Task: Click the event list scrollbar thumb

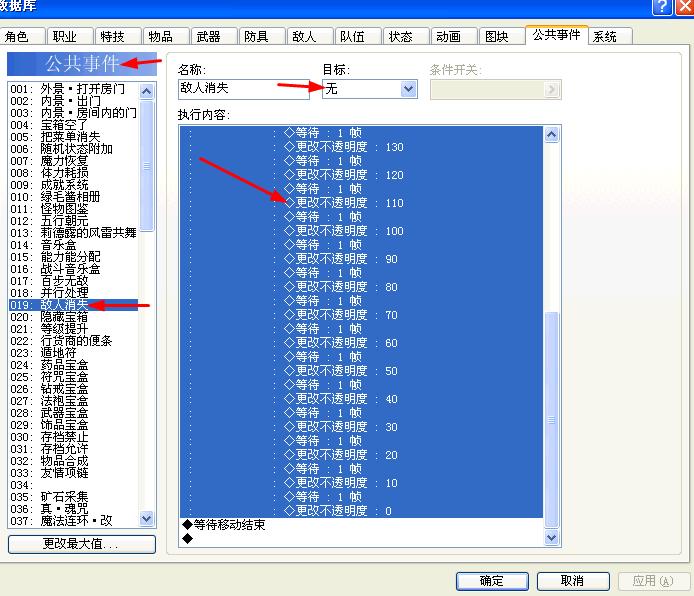Action: (x=147, y=166)
